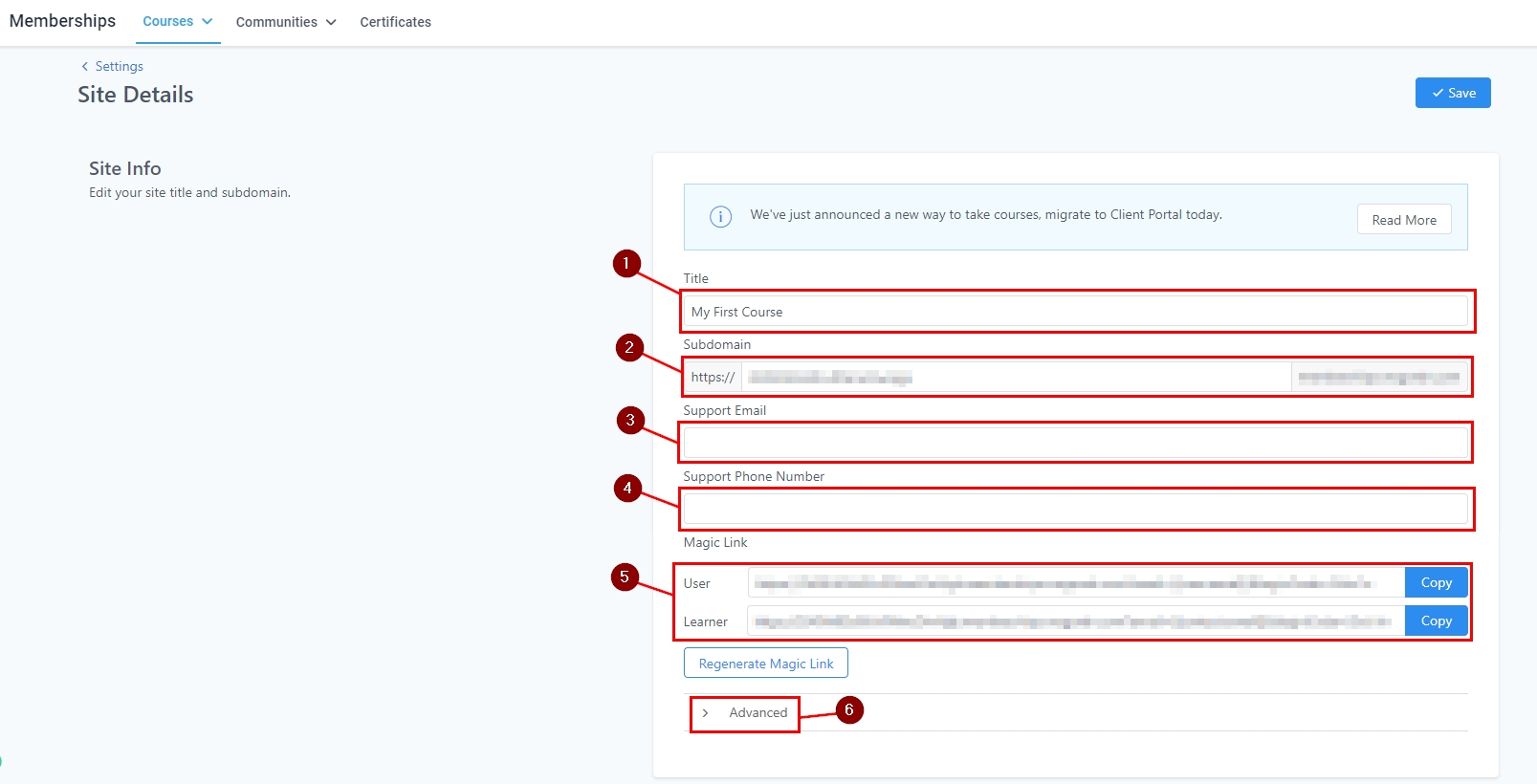The image size is (1537, 784).
Task: Click the back chevron beside Settings
Action: 85,67
